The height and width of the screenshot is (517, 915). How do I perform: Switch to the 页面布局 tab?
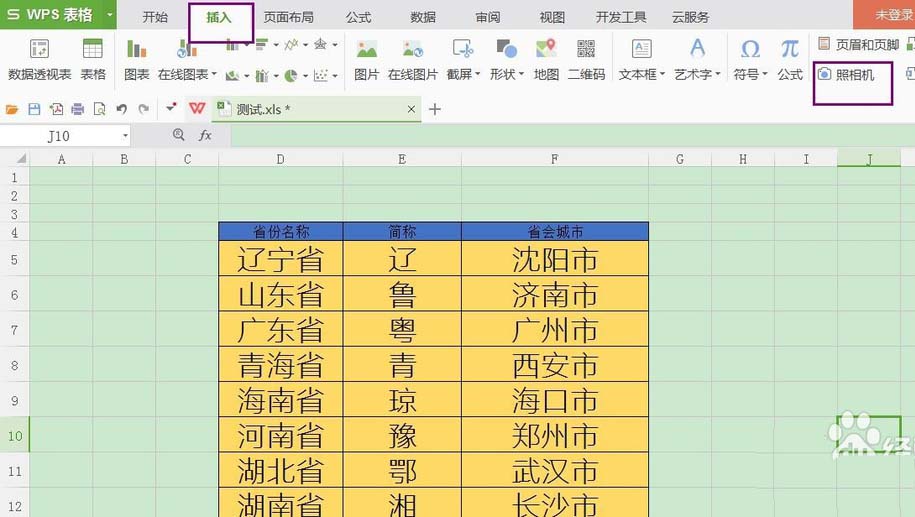[x=288, y=17]
